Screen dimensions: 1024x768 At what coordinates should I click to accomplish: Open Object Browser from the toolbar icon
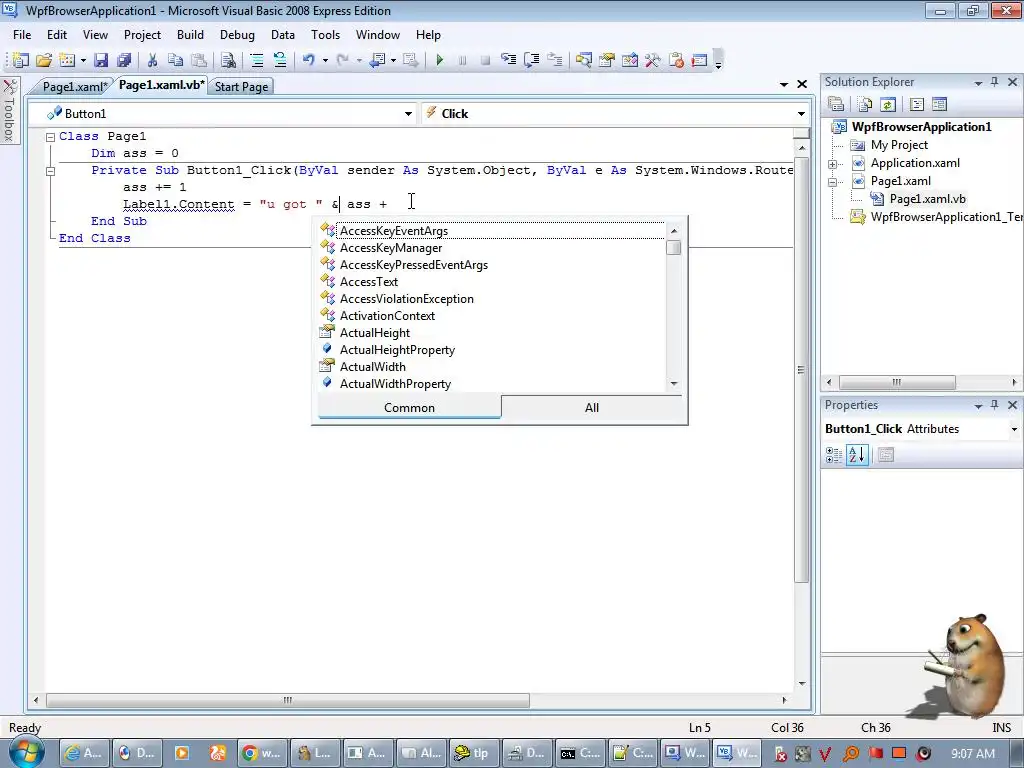[630, 60]
